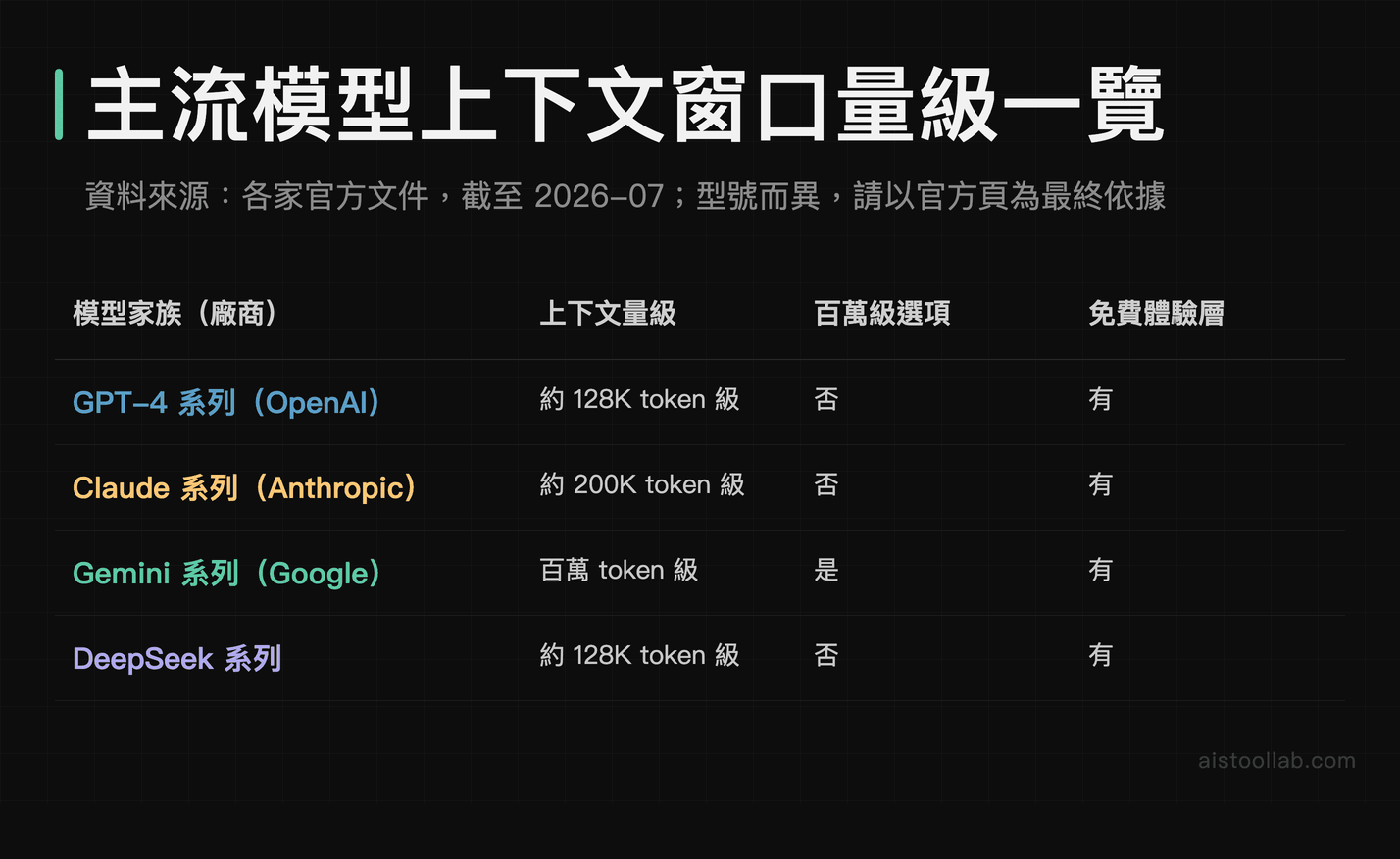The image size is (1400, 859).
Task: Click the 資料來源 subtitle line
Action: [625, 196]
